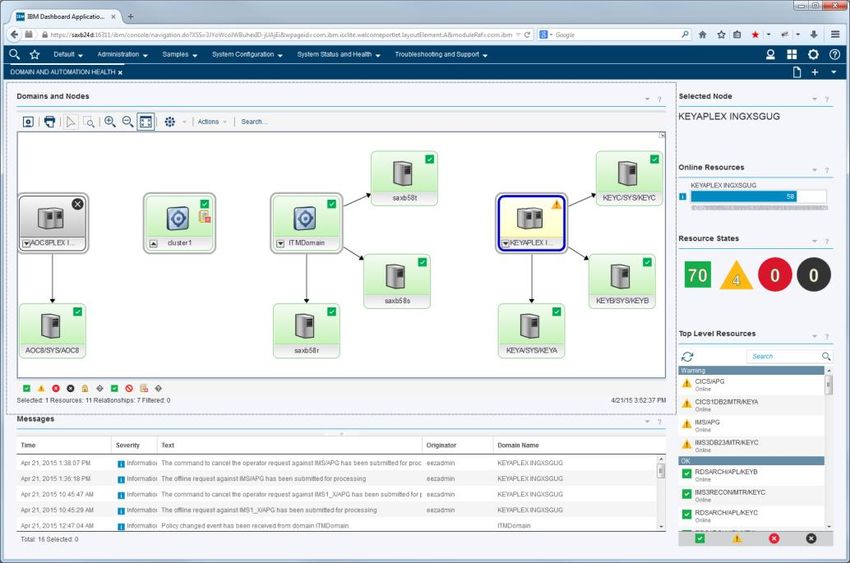Toggle the green OK status filter below topology
The height and width of the screenshot is (563, 850).
tap(27, 389)
